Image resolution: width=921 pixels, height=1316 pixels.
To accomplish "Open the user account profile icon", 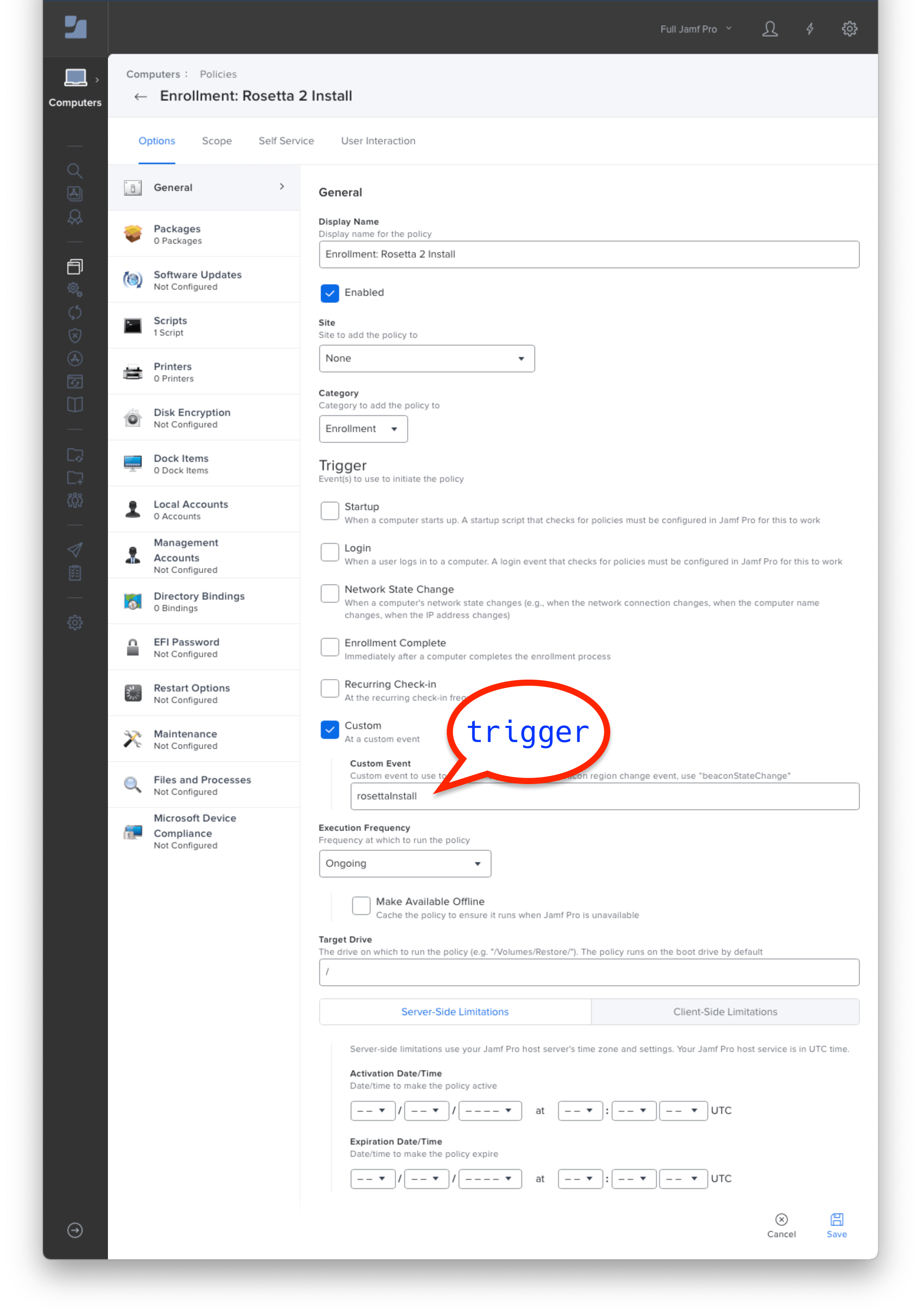I will [x=769, y=29].
